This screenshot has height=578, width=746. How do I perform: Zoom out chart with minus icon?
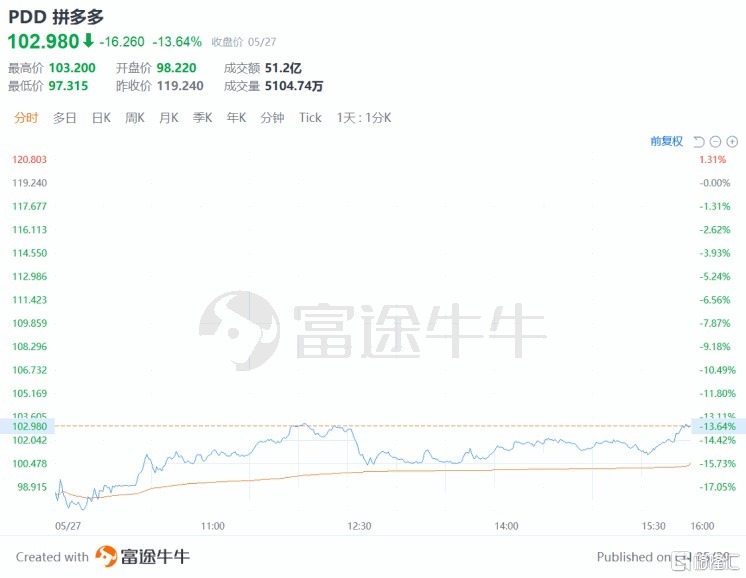click(715, 141)
